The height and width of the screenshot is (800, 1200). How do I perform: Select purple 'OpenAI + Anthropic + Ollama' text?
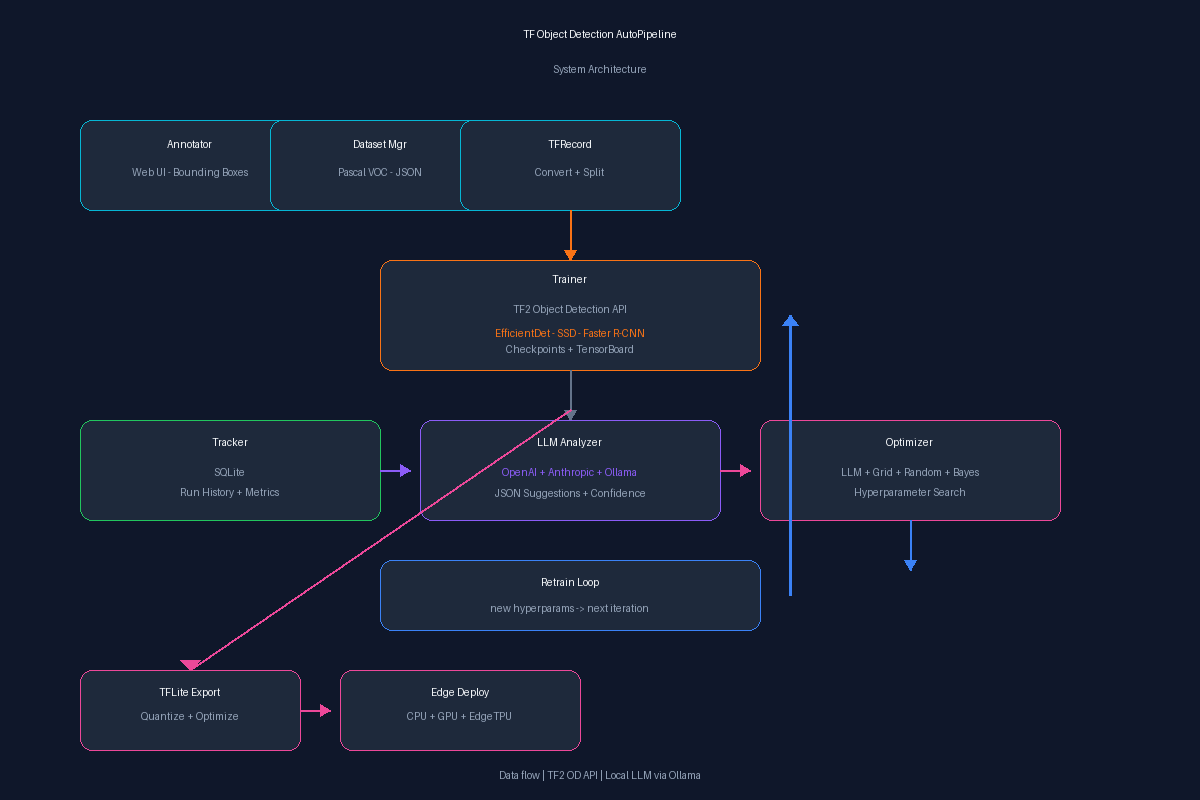coord(570,473)
